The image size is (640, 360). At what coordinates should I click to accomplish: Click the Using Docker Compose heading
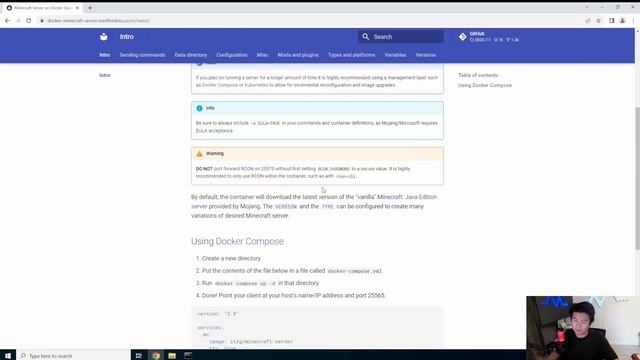237,241
